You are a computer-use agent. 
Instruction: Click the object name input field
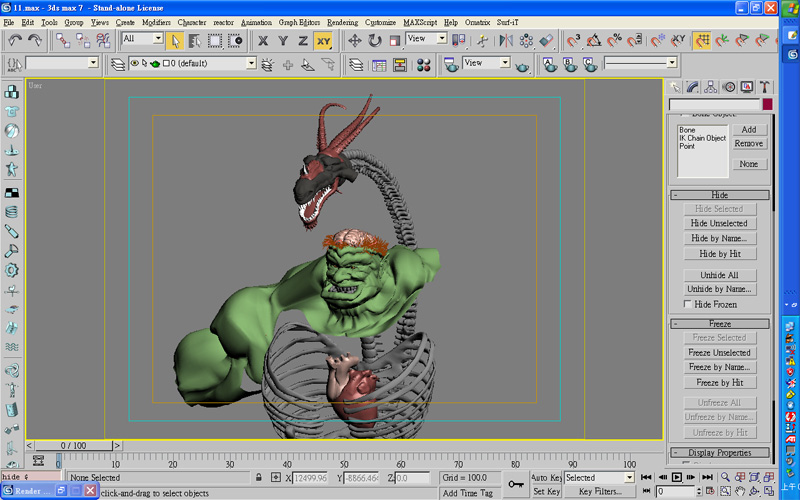[x=714, y=105]
